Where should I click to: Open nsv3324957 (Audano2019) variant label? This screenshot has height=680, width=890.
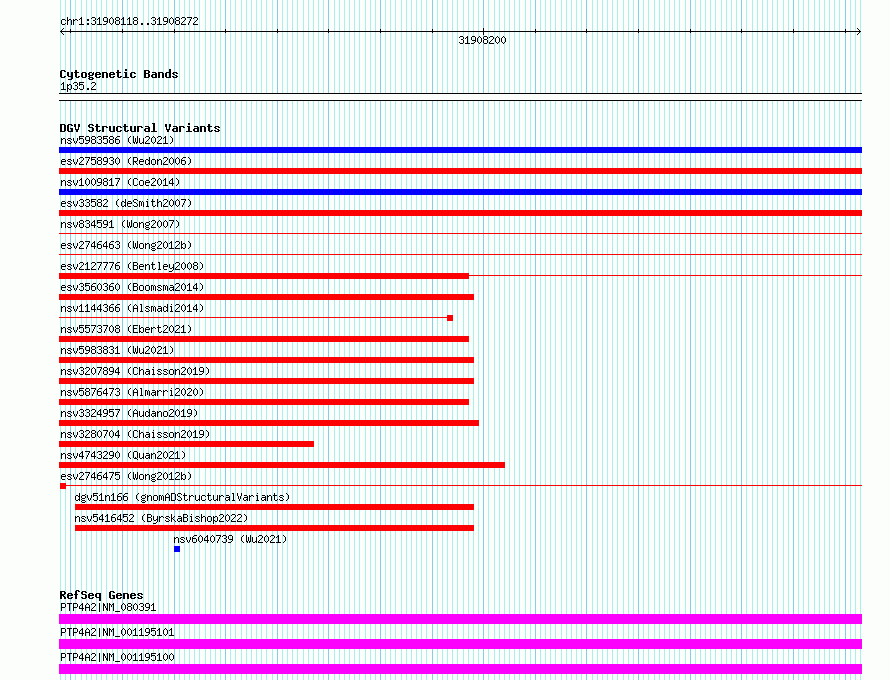pyautogui.click(x=129, y=413)
